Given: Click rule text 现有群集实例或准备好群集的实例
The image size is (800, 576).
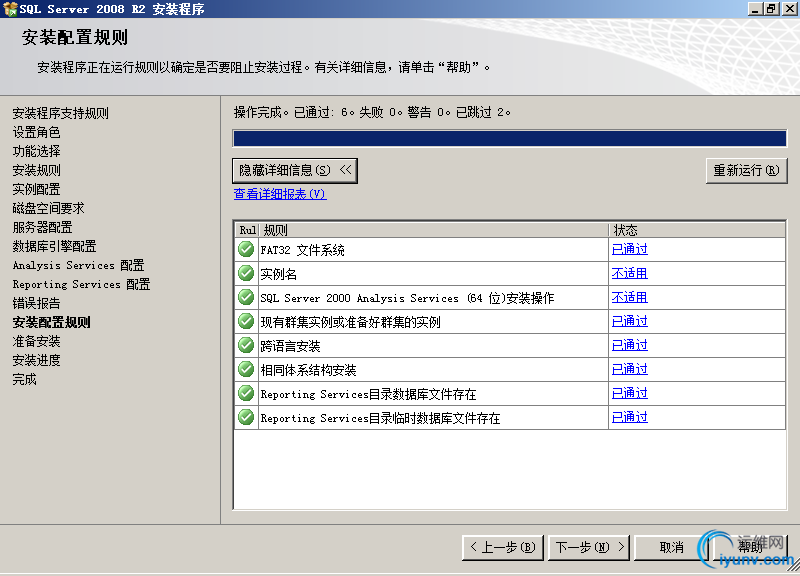Looking at the screenshot, I should click(350, 322).
